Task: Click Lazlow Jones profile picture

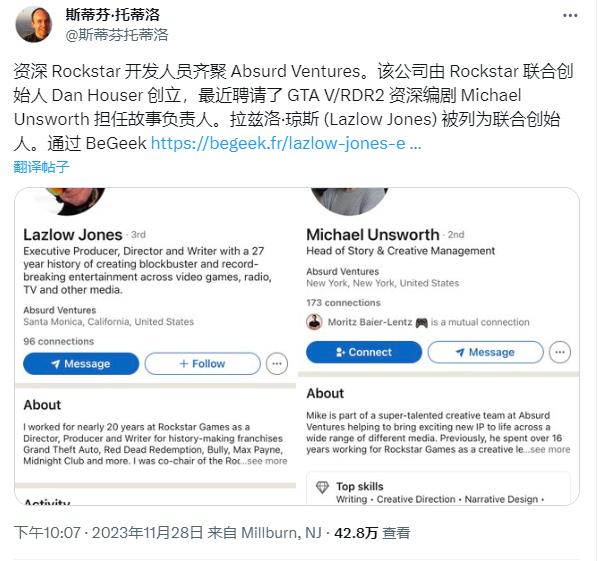Action: coord(76,200)
